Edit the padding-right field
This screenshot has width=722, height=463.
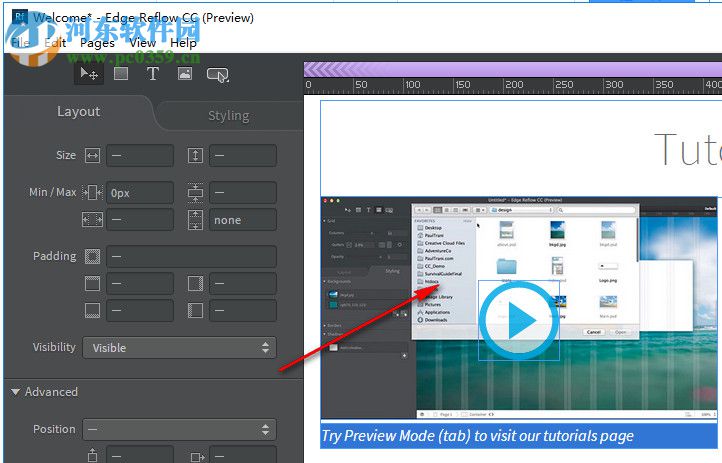tap(243, 283)
